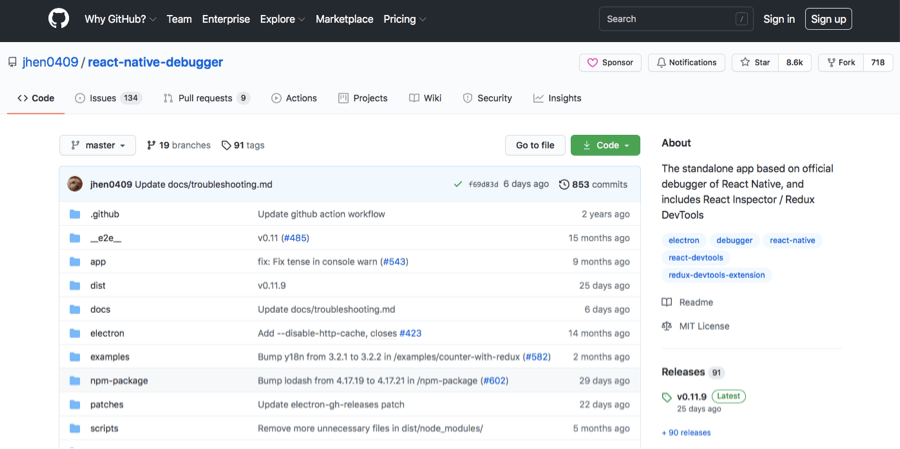Open pull request #602 link
Image resolution: width=900 pixels, height=449 pixels.
[x=494, y=381]
